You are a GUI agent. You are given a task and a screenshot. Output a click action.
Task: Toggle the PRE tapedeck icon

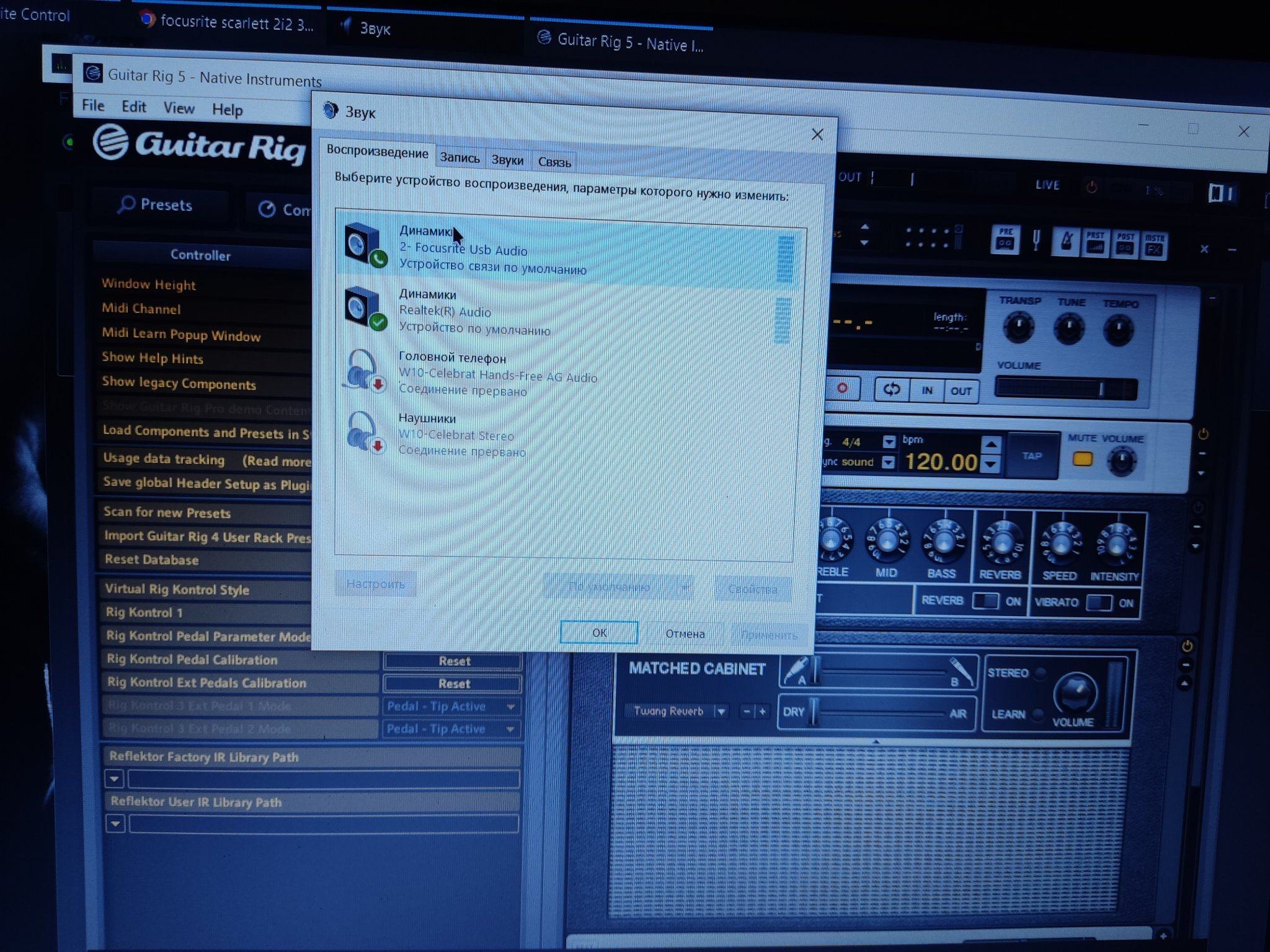tap(1005, 240)
